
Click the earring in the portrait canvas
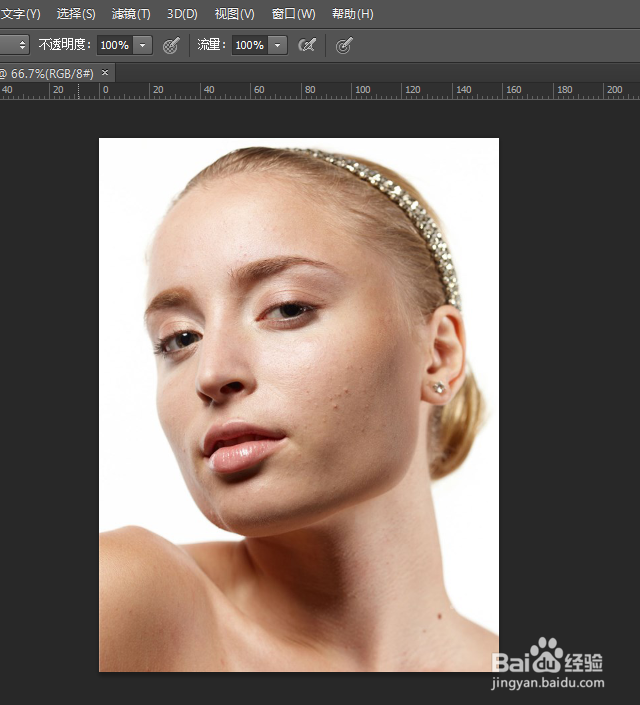(x=438, y=387)
